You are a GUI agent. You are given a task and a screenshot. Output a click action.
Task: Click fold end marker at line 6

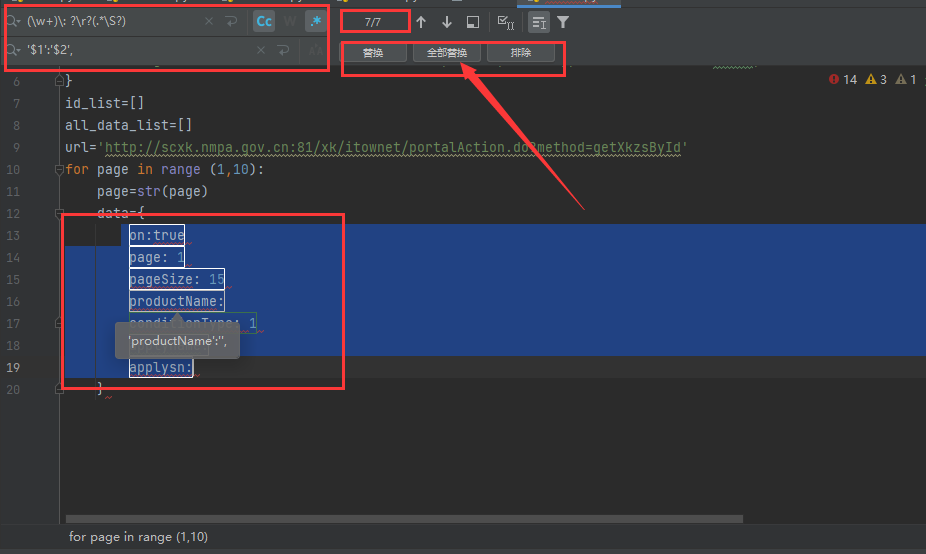tap(59, 80)
